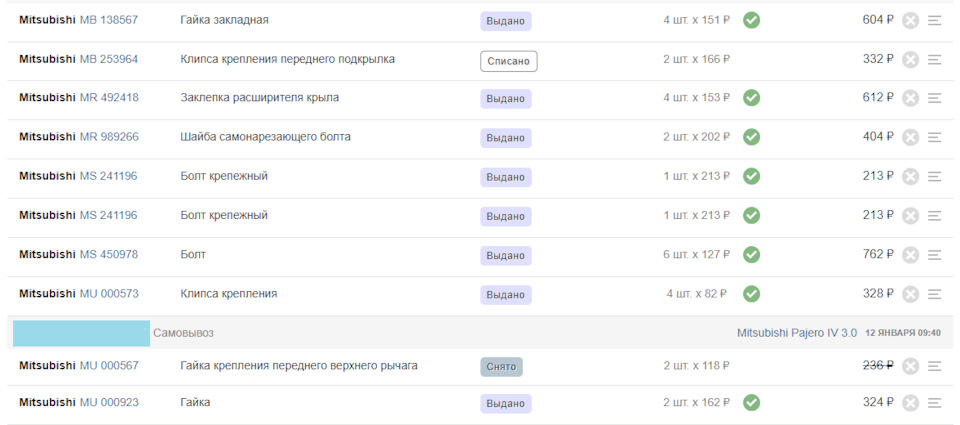This screenshot has height=425, width=960.
Task: Click the light blue order label block
Action: click(x=81, y=333)
